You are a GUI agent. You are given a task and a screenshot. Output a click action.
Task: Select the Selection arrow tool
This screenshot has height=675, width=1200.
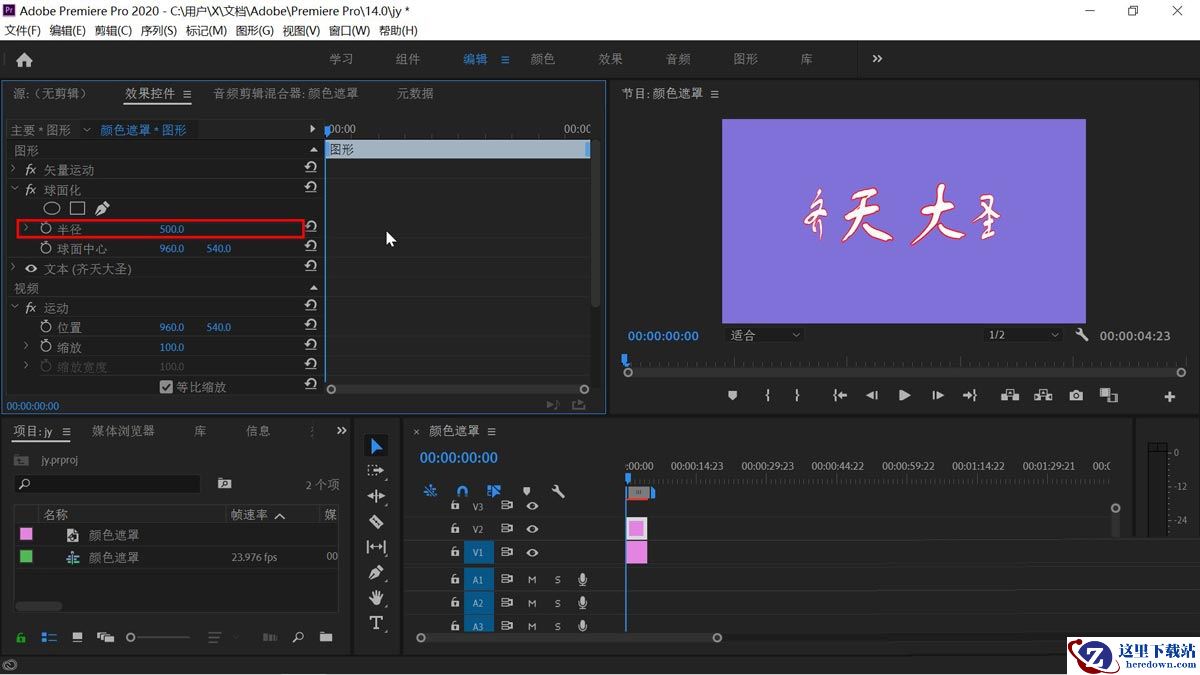376,446
